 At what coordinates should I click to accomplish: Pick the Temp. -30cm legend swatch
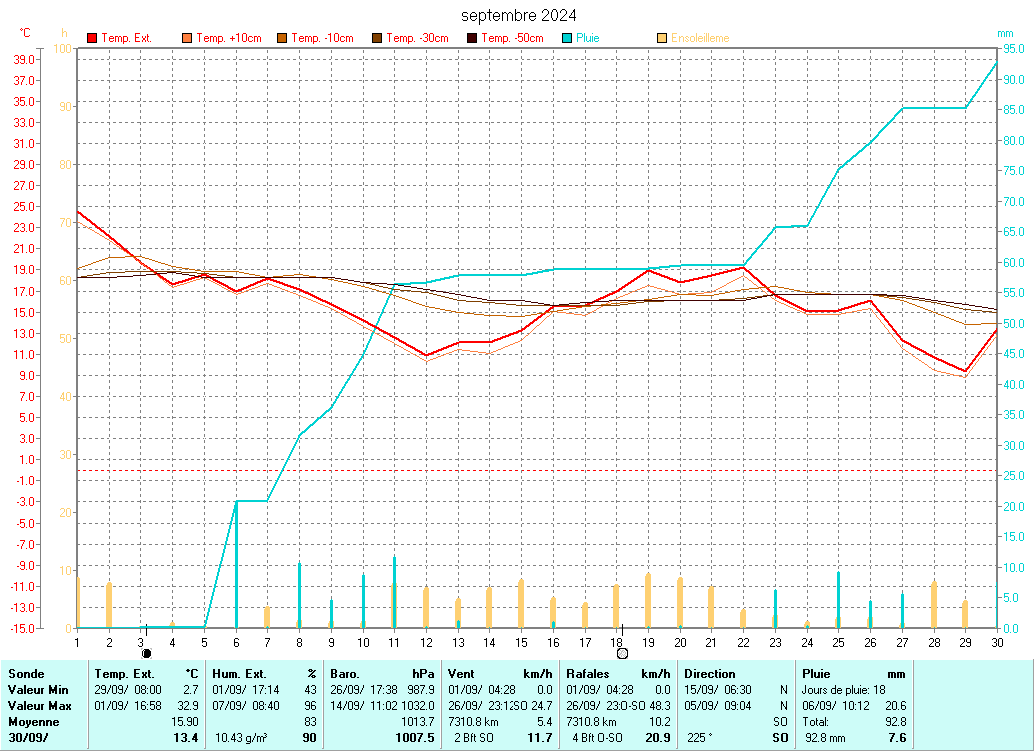pos(377,38)
